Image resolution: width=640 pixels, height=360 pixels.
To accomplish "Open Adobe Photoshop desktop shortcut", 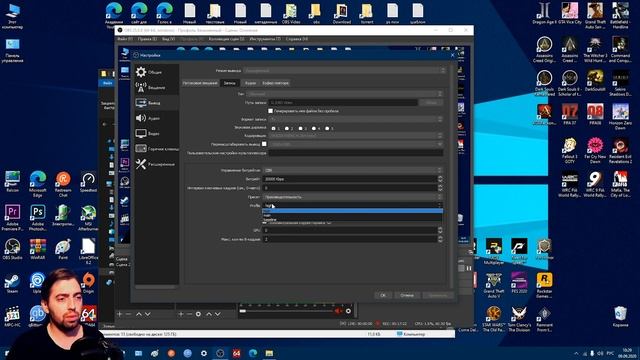I will point(38,217).
